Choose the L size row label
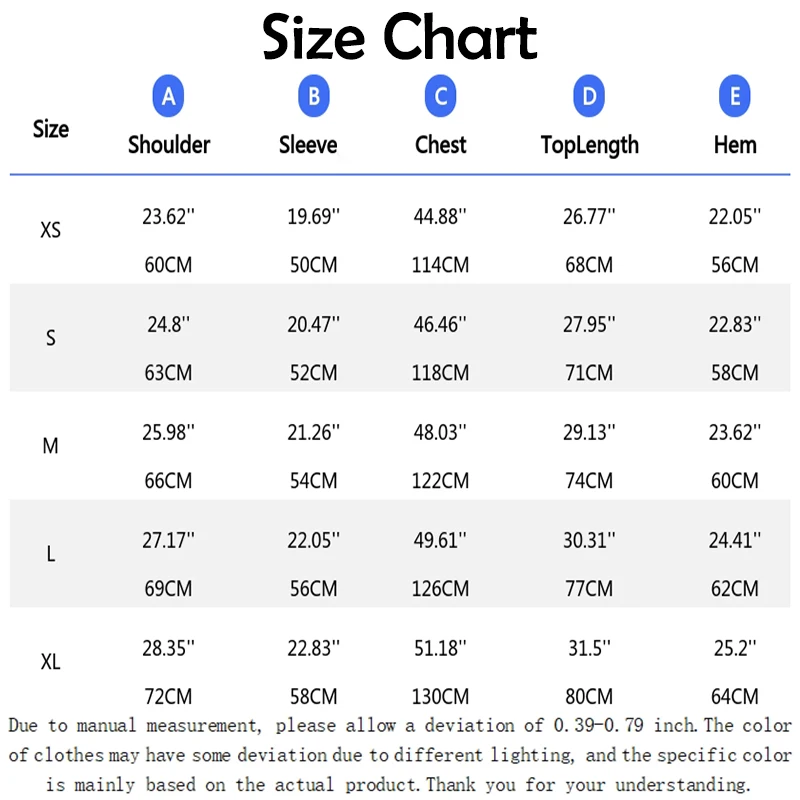Screen dimensions: 800x800 (51, 554)
